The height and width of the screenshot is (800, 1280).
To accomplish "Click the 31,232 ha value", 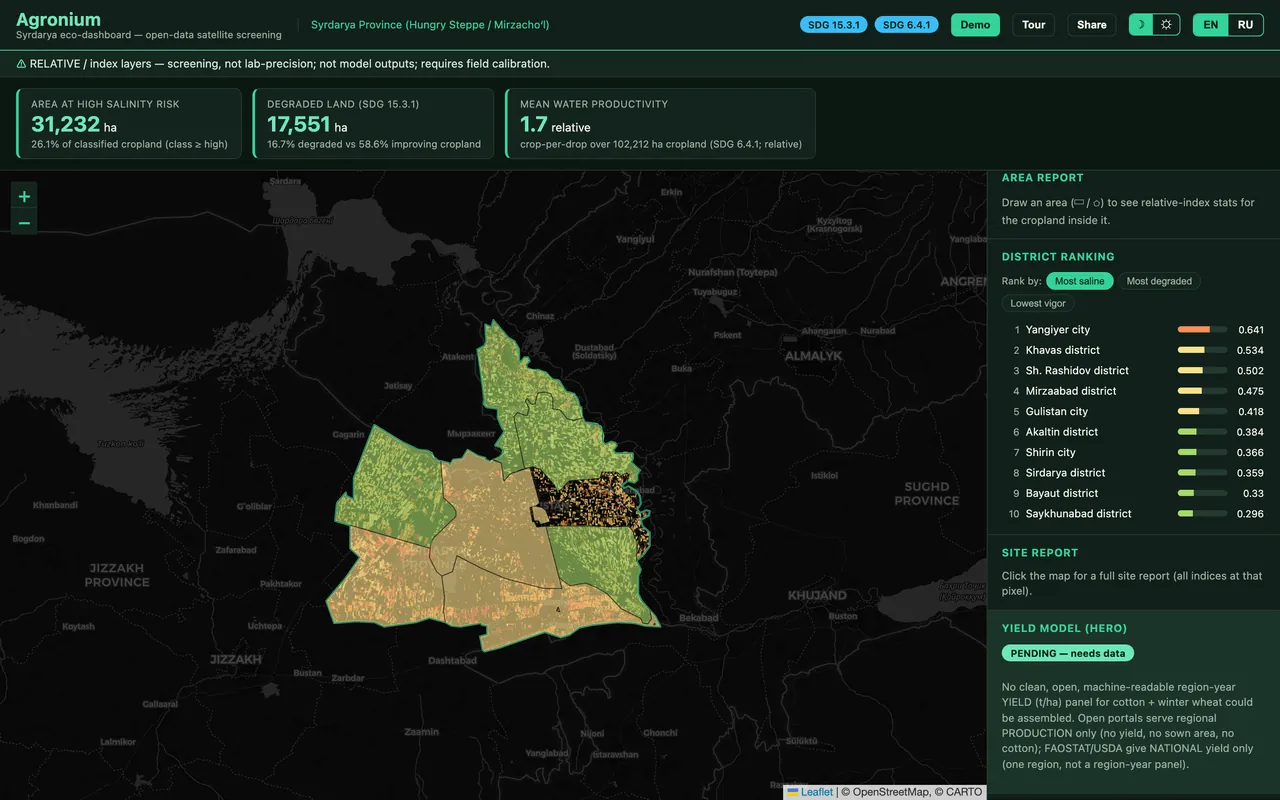I will pyautogui.click(x=74, y=125).
